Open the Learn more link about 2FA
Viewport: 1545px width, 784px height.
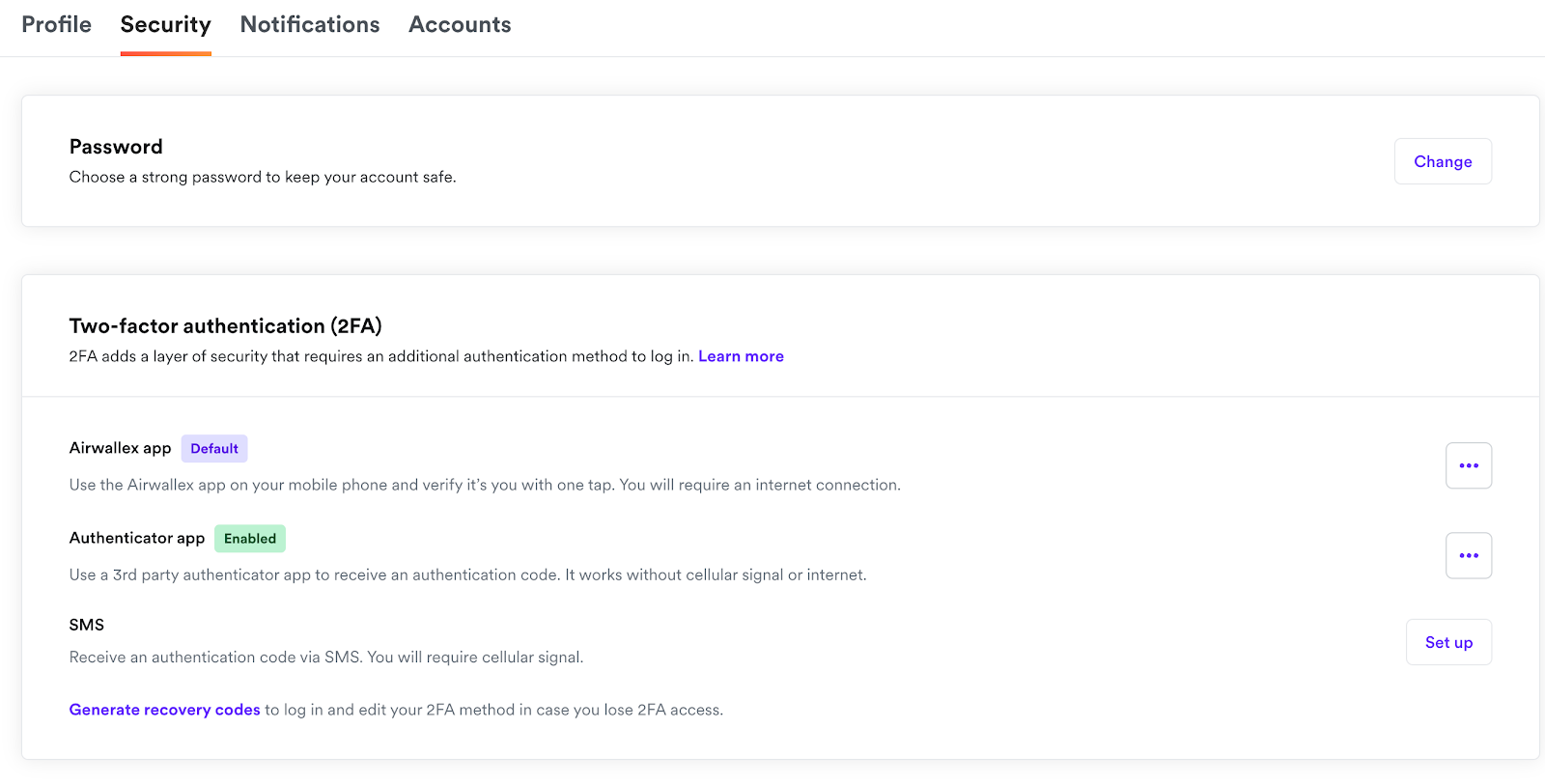click(x=741, y=356)
